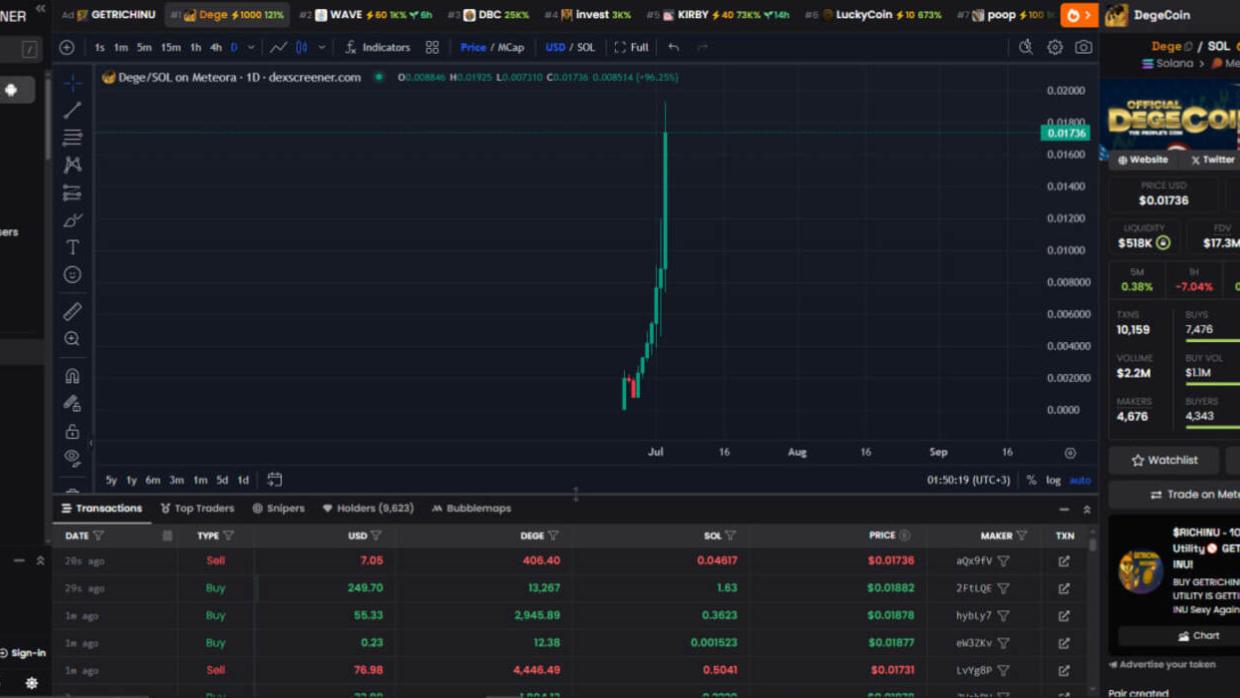Collapse the transactions panel with double chevron
This screenshot has height=698, width=1240.
[1087, 509]
